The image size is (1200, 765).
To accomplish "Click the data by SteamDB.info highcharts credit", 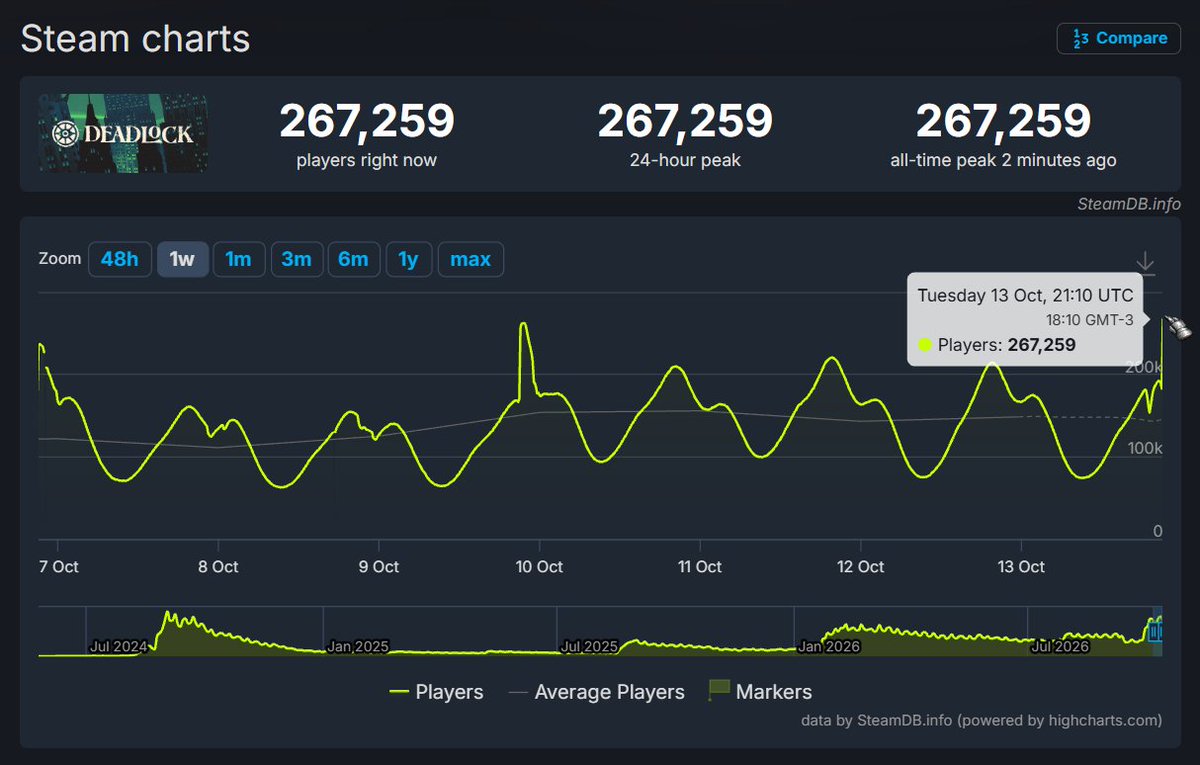I will pos(982,720).
